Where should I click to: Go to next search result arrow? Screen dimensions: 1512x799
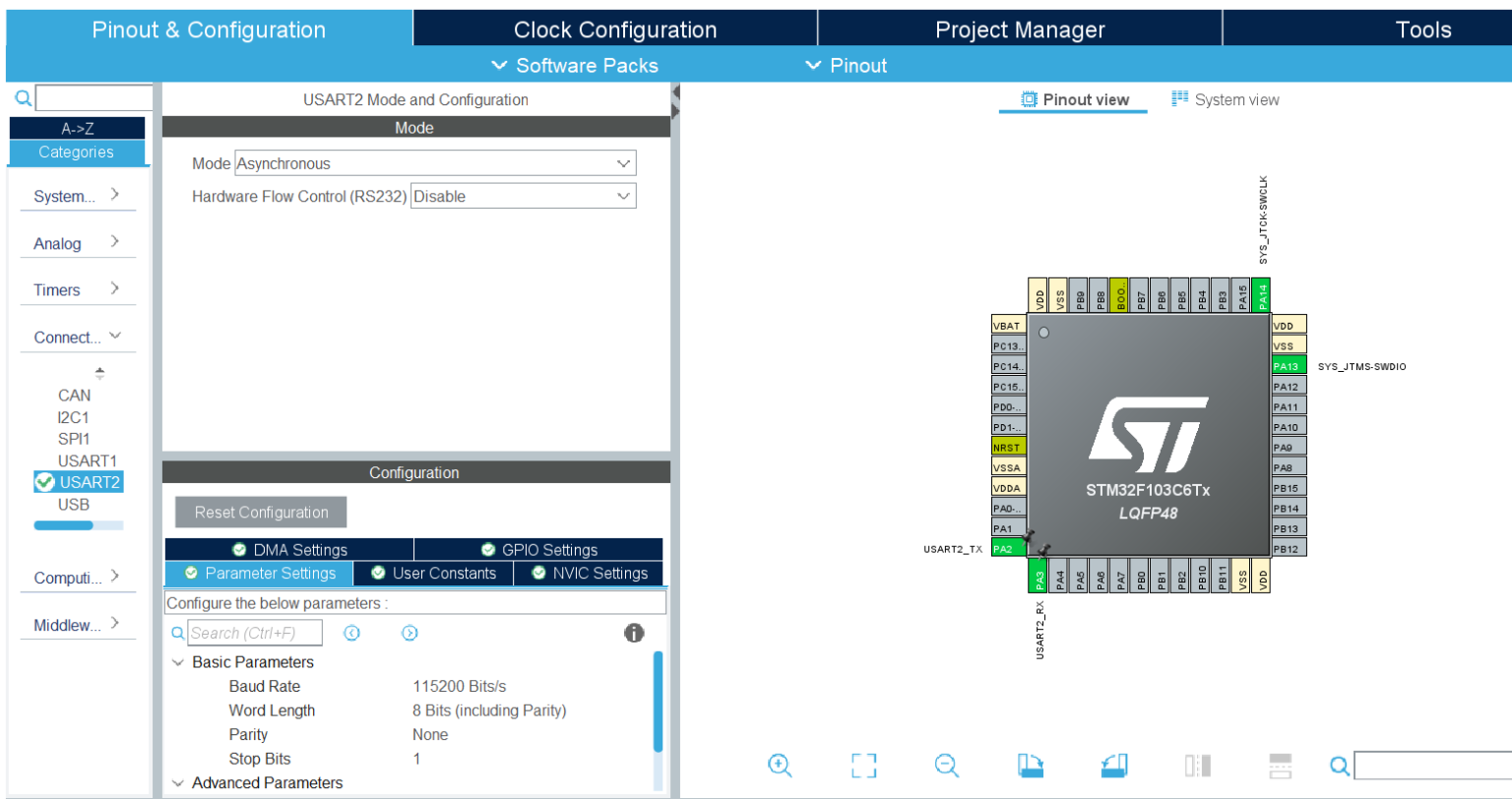[x=410, y=633]
